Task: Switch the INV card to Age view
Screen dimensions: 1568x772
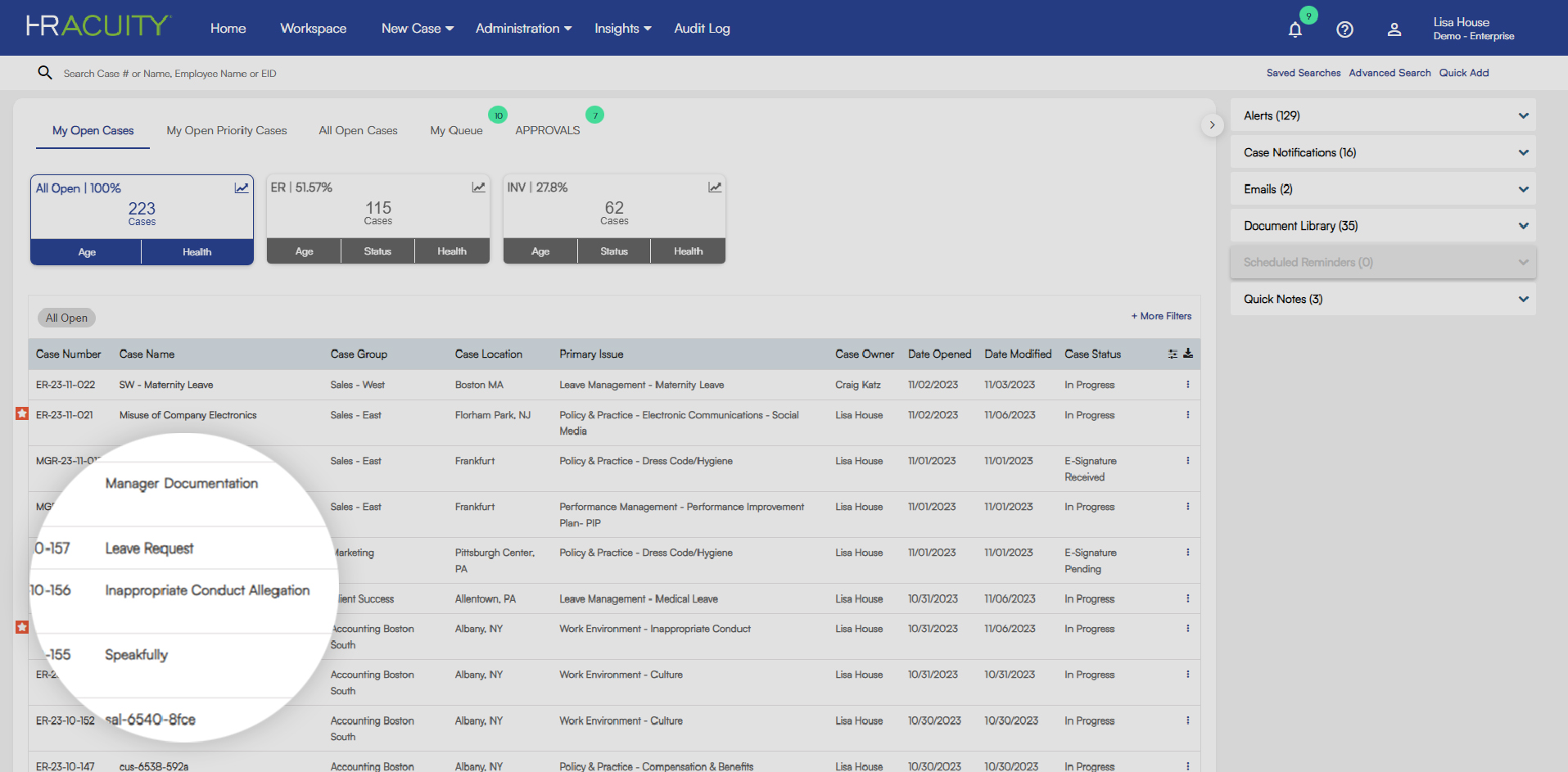Action: tap(540, 251)
